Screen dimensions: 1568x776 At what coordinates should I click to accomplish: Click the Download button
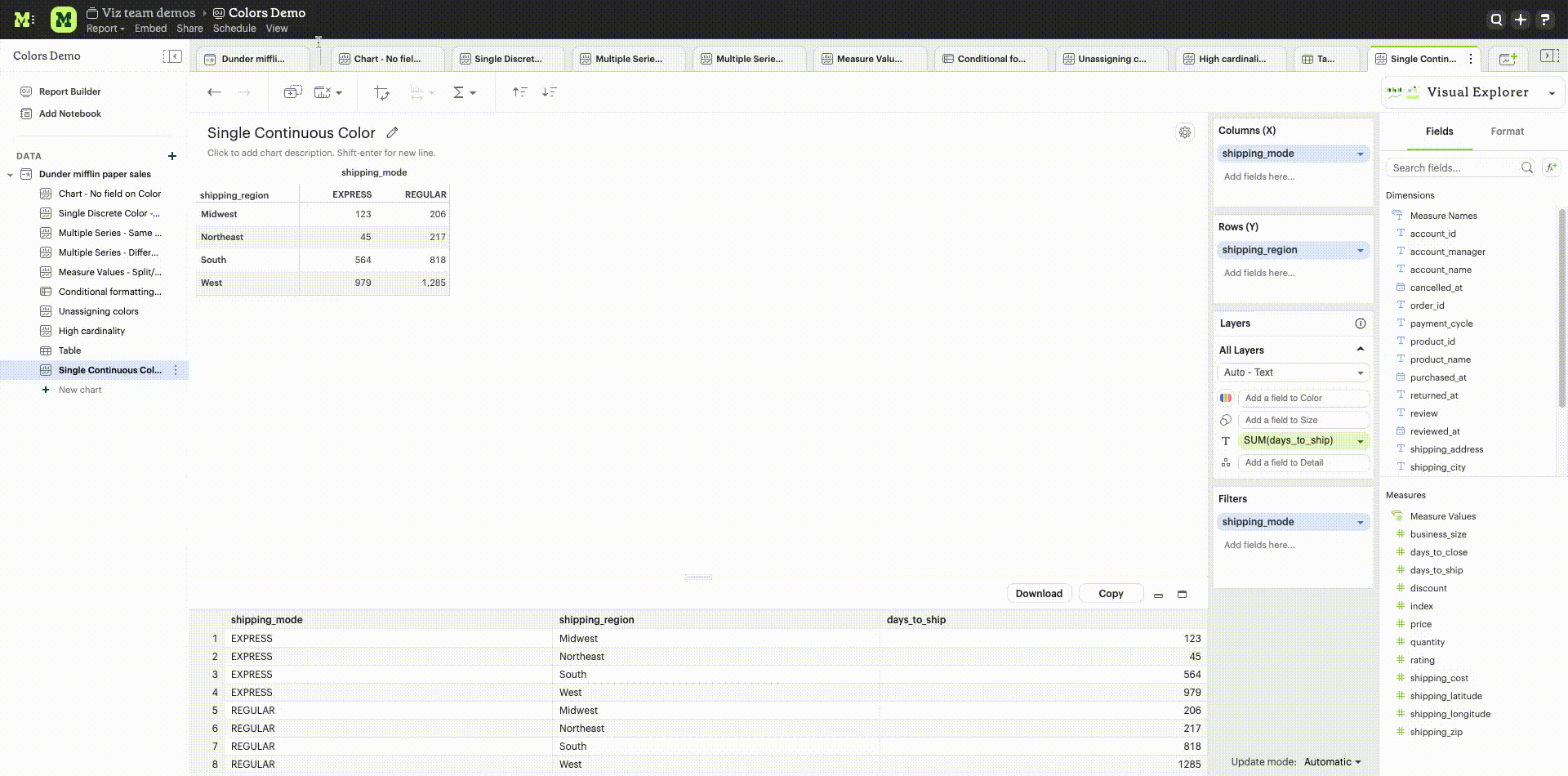(1039, 594)
